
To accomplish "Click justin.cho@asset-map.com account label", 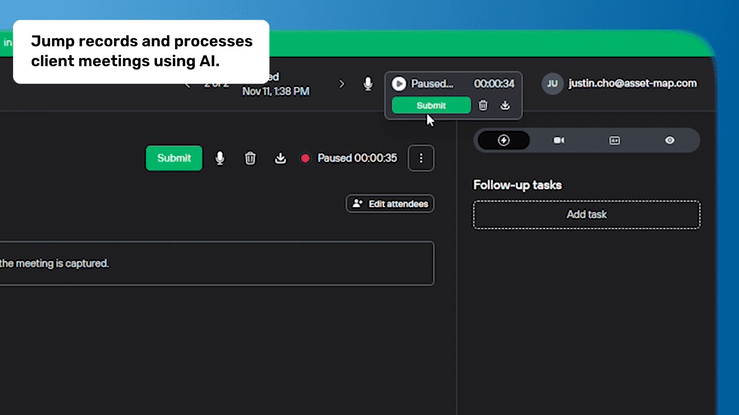I will tap(632, 83).
